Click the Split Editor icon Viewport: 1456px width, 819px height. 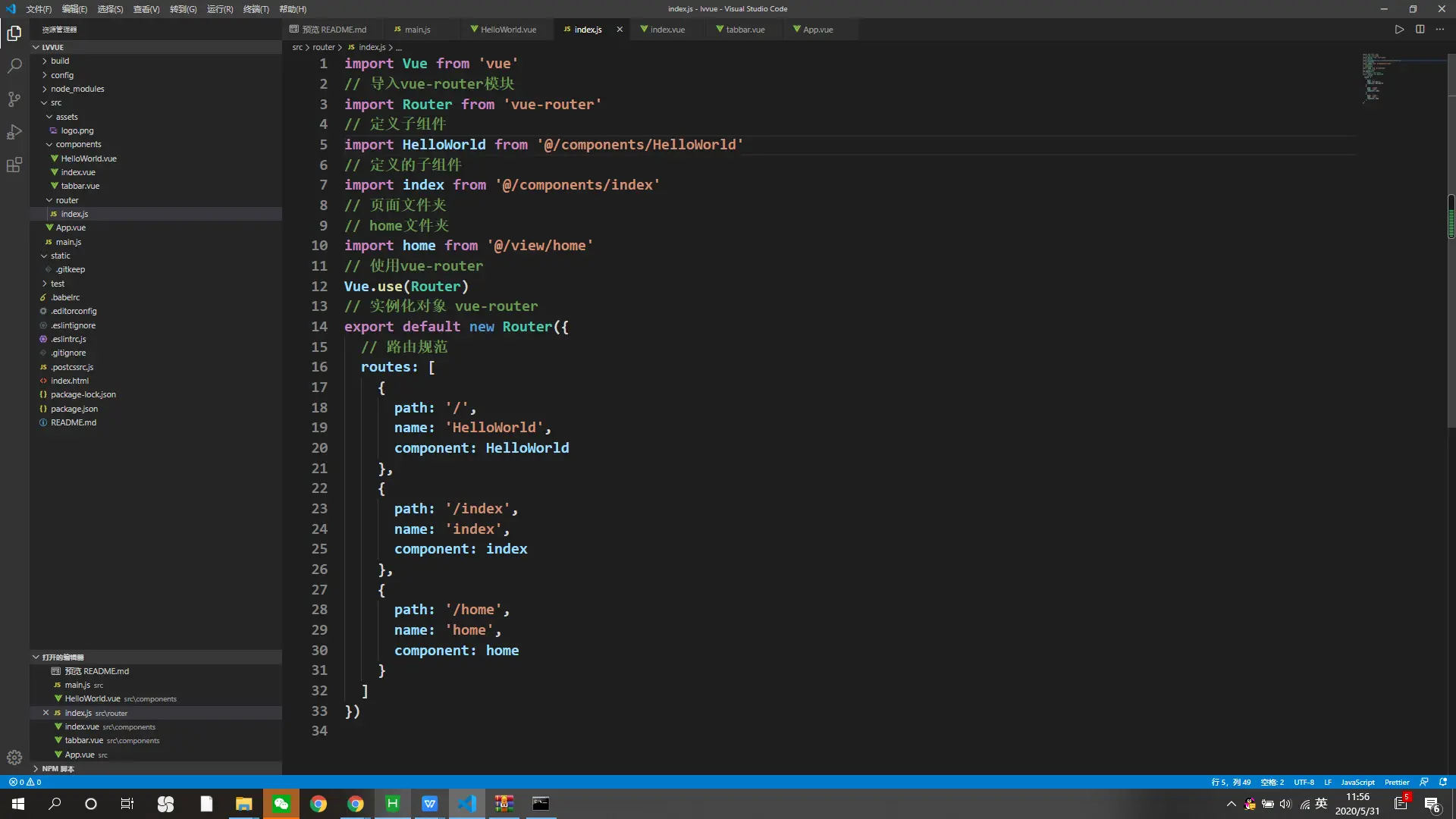(x=1420, y=30)
